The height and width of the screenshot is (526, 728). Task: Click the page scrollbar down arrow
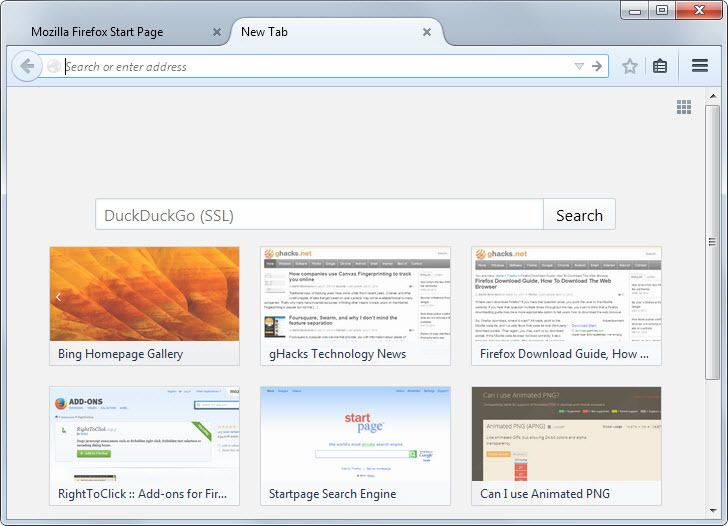713,511
